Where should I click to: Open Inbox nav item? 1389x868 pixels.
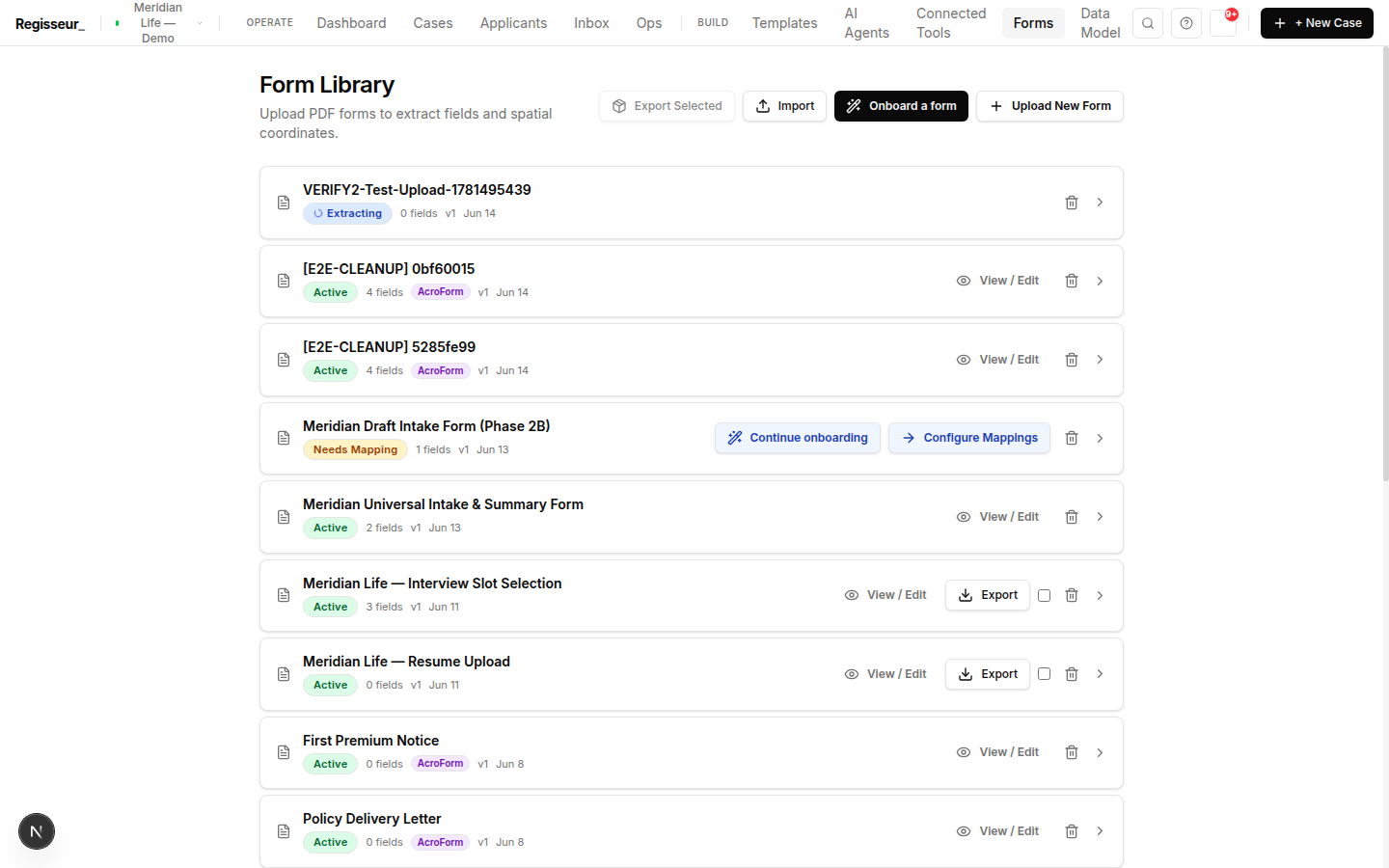click(x=591, y=23)
